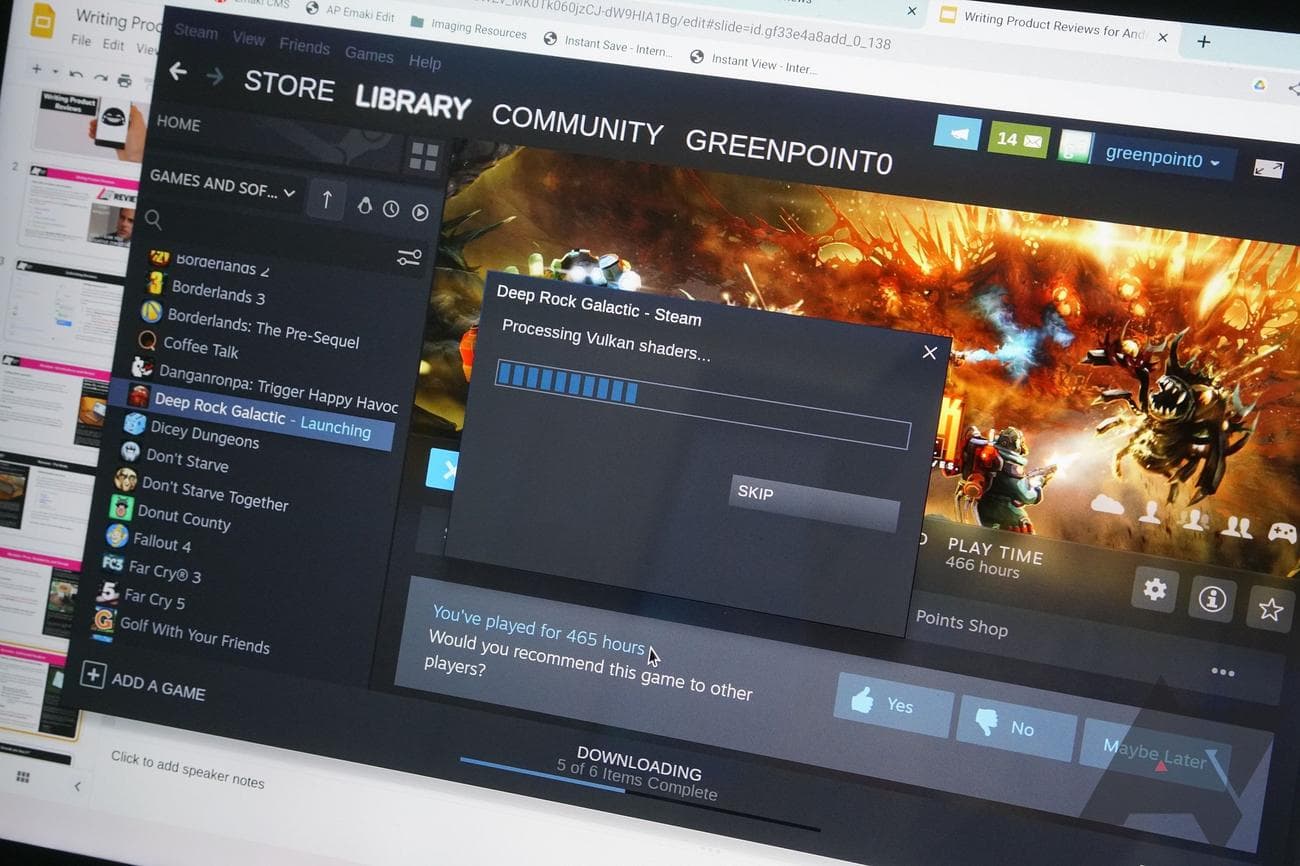The width and height of the screenshot is (1300, 866).
Task: Expand the three-dot more options menu
Action: coord(1222,672)
